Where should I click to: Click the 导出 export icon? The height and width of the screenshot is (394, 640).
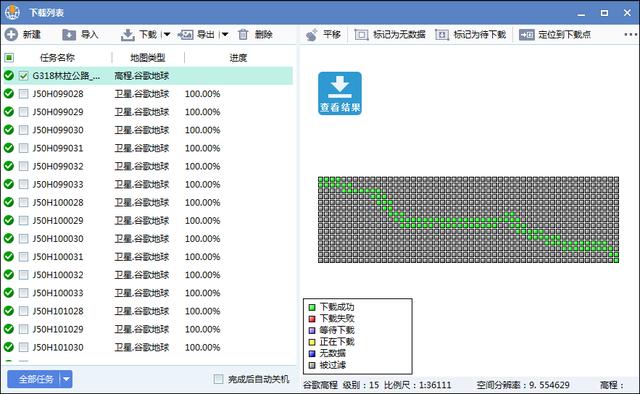(x=185, y=35)
